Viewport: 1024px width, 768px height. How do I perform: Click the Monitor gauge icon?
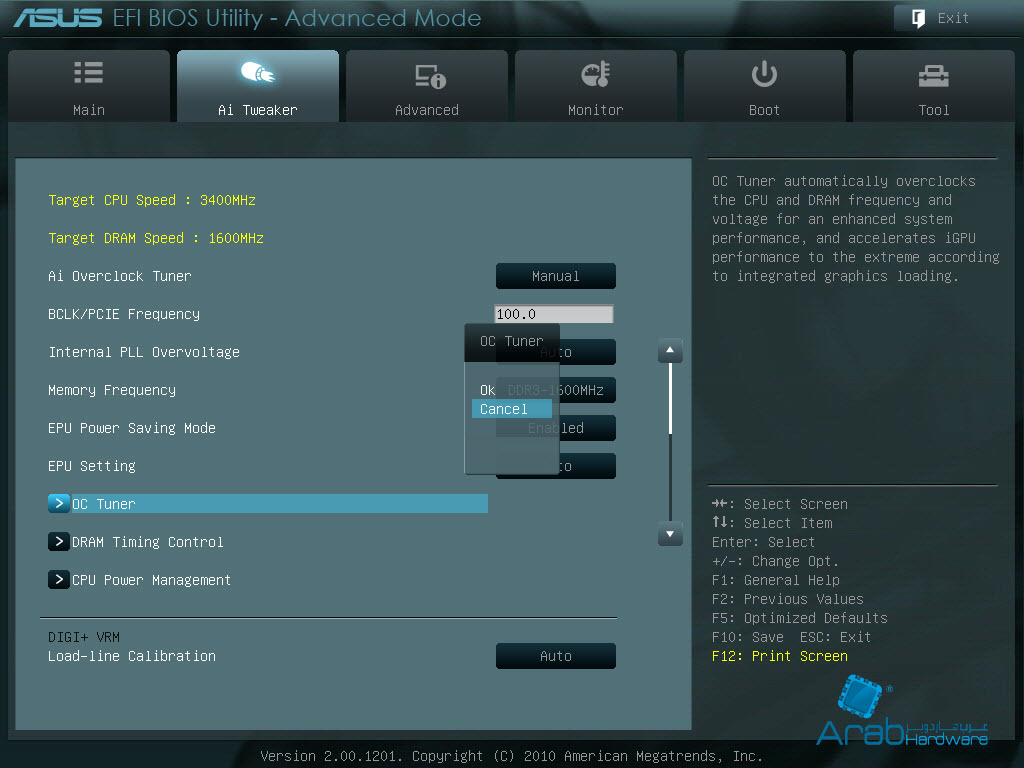596,74
